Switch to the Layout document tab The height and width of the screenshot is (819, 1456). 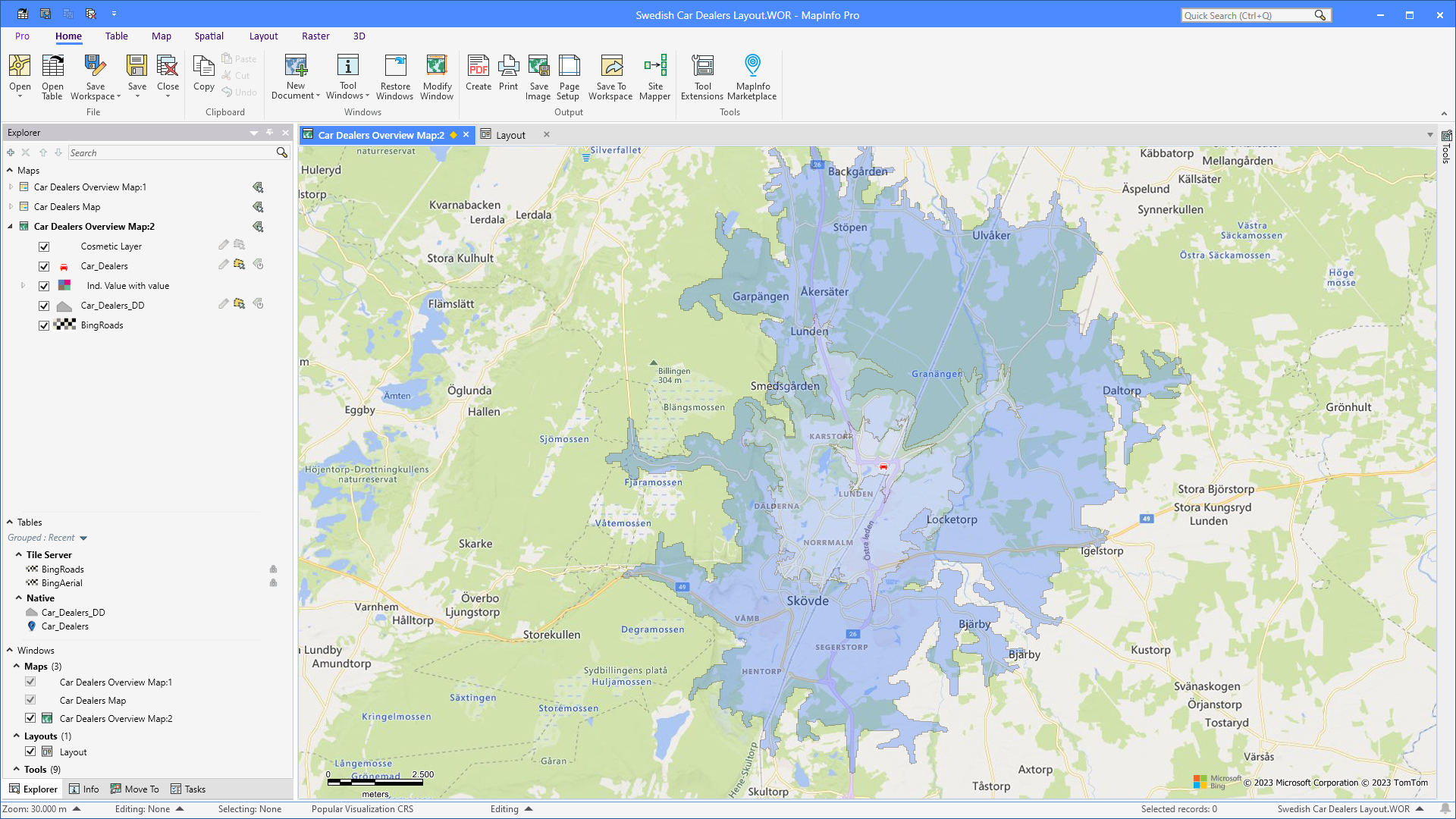click(510, 135)
